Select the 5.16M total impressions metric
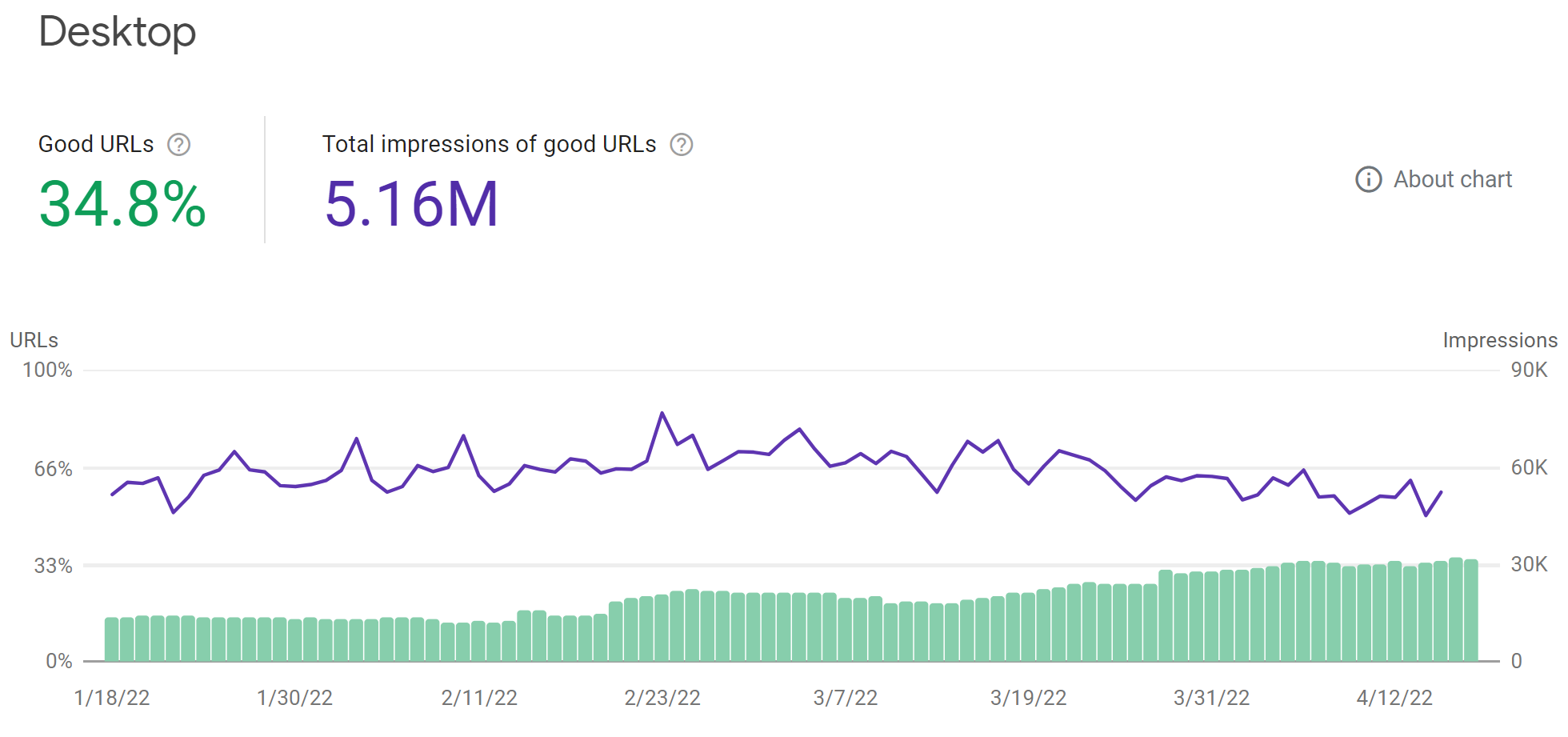Screen dimensions: 1568x737 (x=411, y=204)
